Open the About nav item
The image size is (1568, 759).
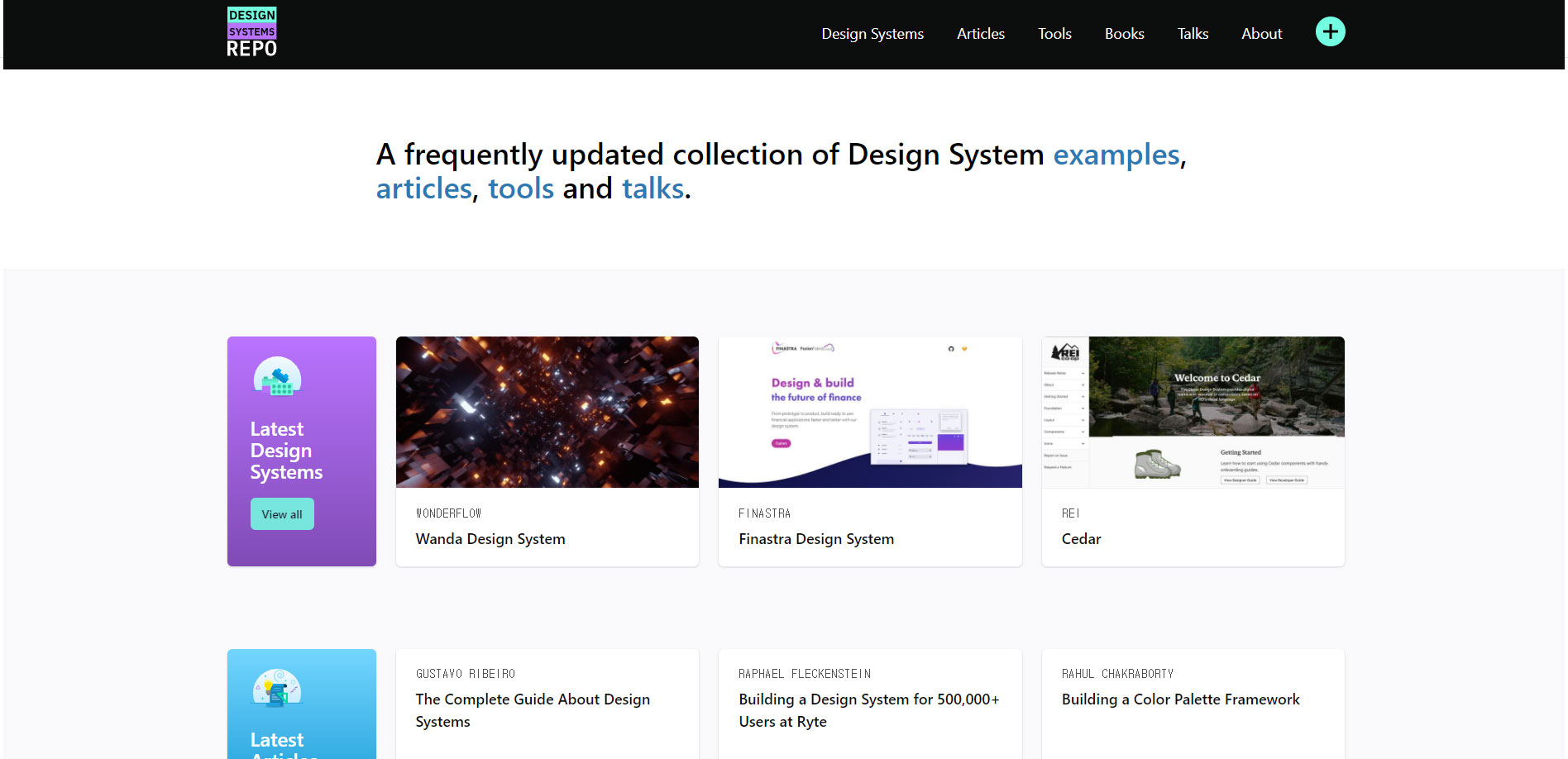[x=1261, y=34]
